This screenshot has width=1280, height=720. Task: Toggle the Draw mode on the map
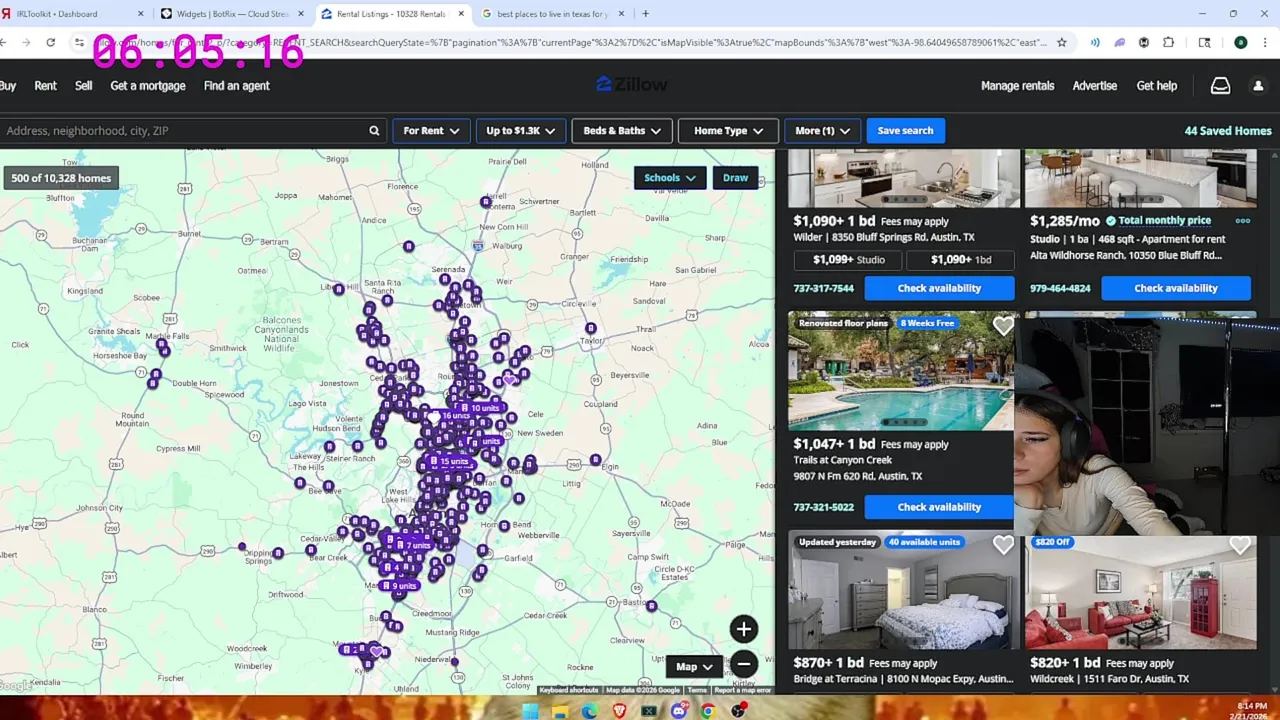pyautogui.click(x=735, y=178)
